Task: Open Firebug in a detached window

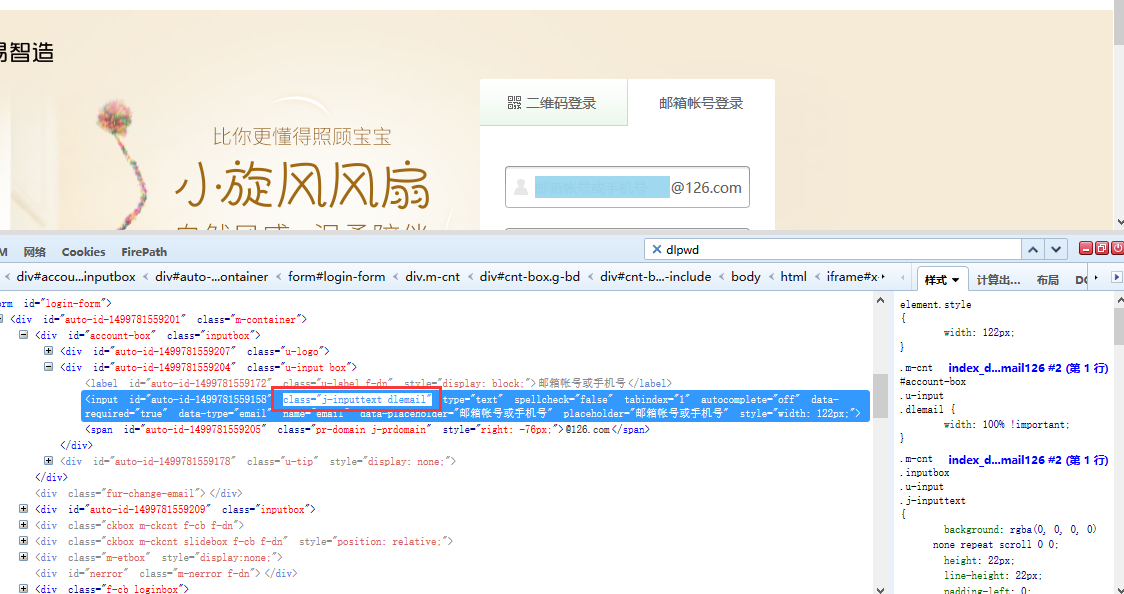Action: (x=1102, y=249)
